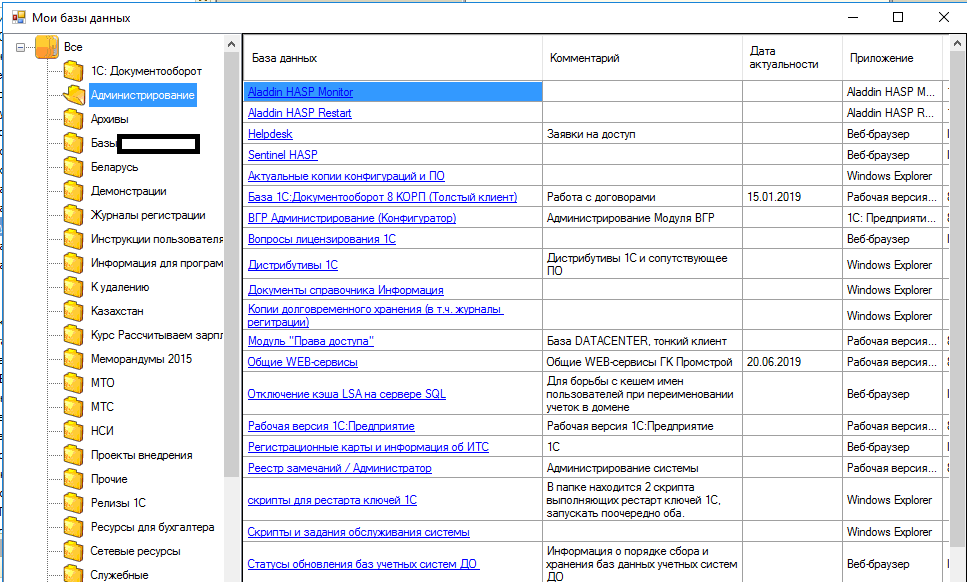Click the folder icon beside Курс Рассчитываем зарпл
The height and width of the screenshot is (582, 967).
[73, 335]
